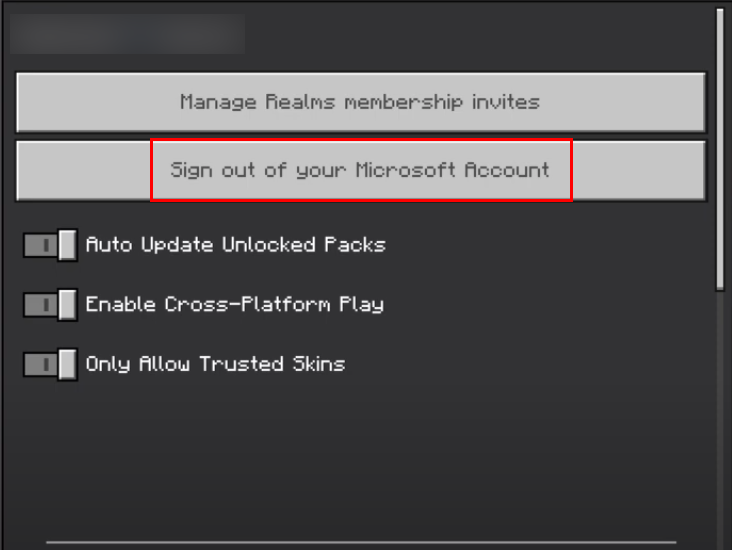Click the scrollbar track below the thumb
Viewport: 732px width, 550px height.
719,420
